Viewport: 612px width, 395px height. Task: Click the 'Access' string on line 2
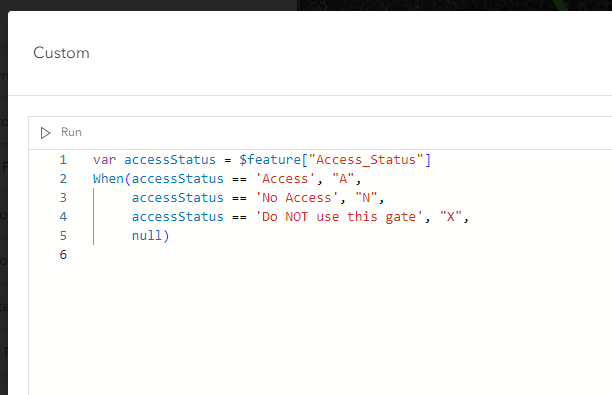click(x=285, y=179)
